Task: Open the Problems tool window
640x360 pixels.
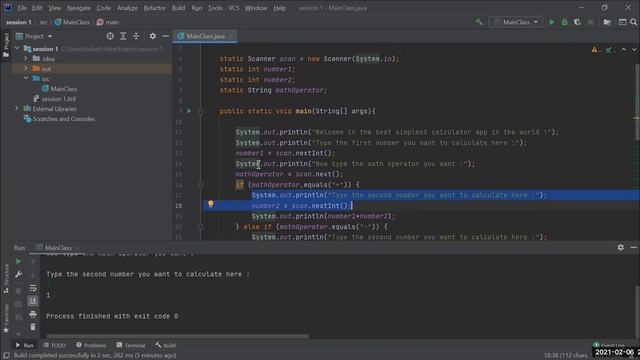Action: 91,345
